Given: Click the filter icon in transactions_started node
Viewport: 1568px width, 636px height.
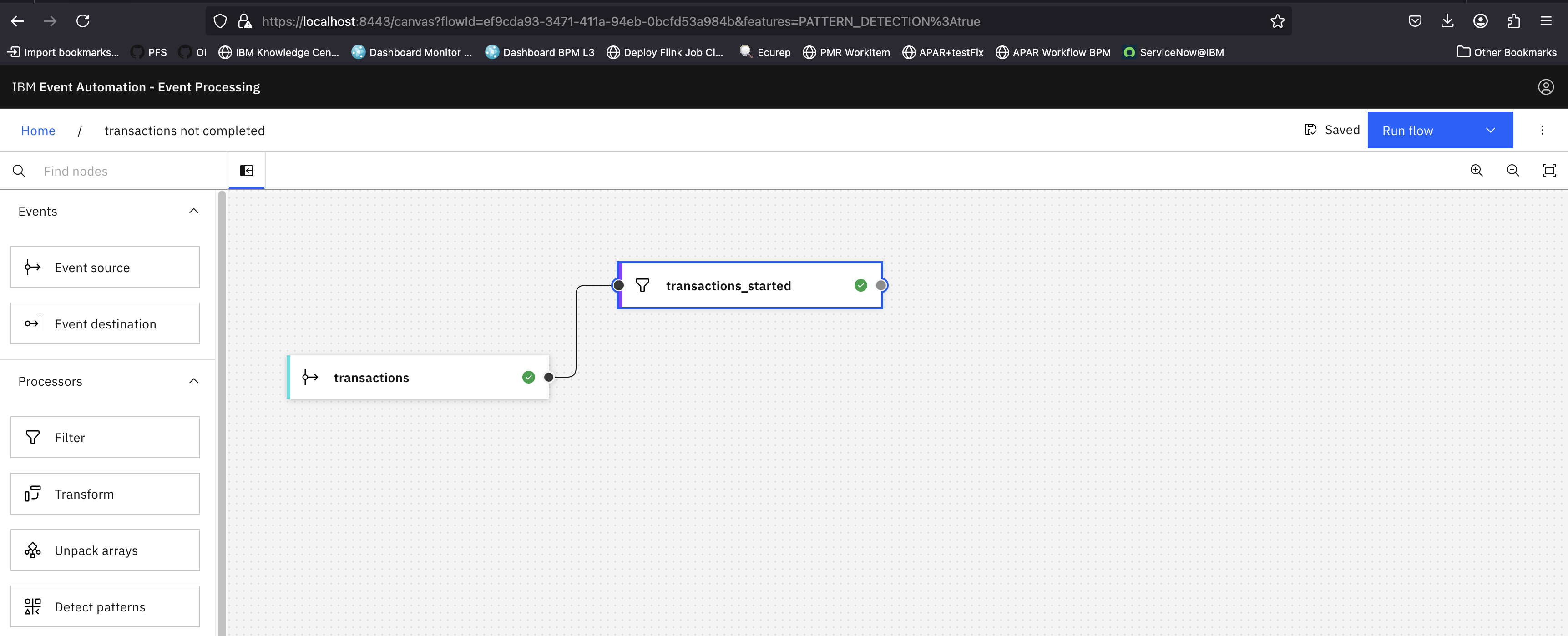Looking at the screenshot, I should (642, 285).
